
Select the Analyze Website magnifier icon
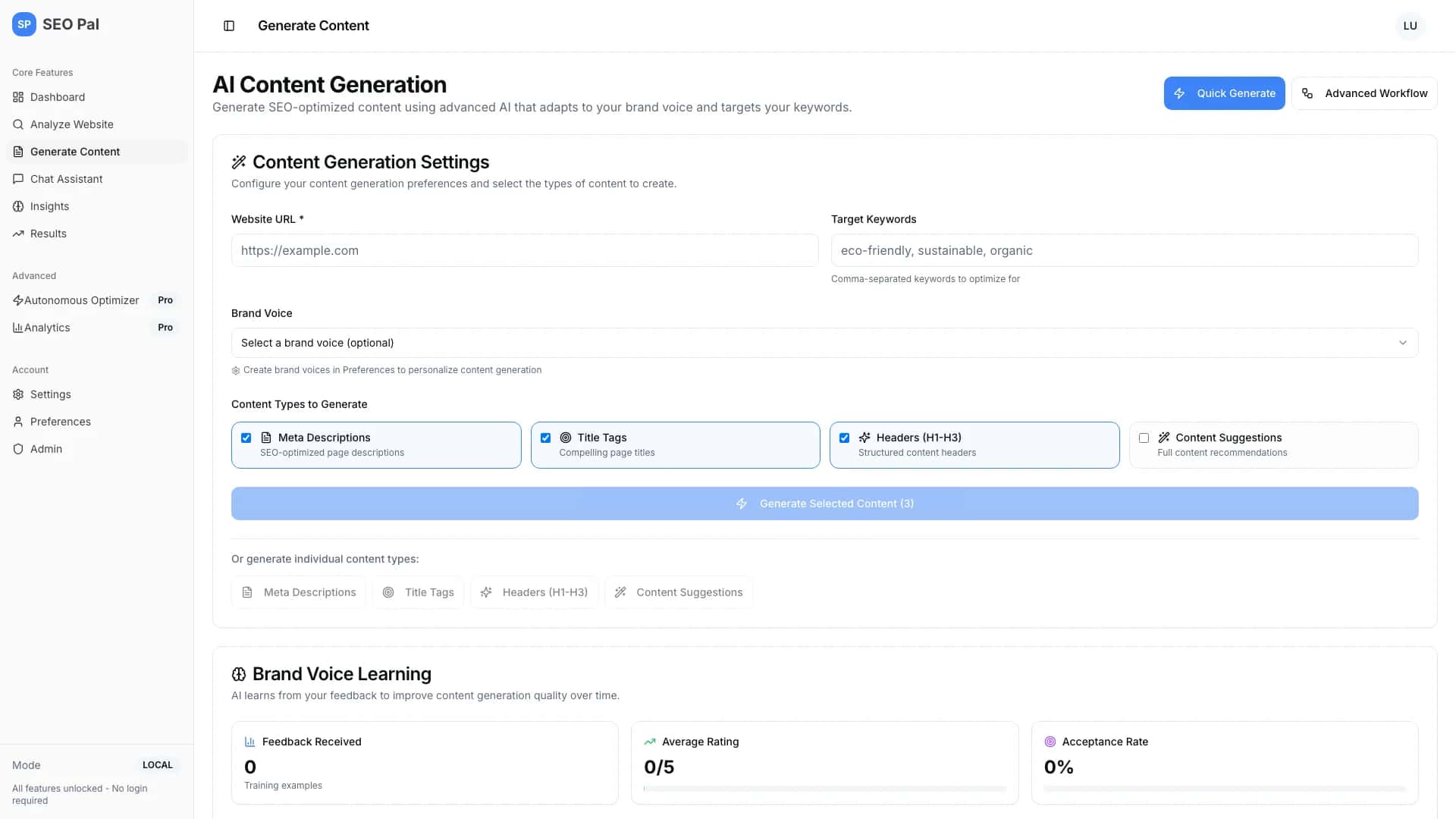18,124
